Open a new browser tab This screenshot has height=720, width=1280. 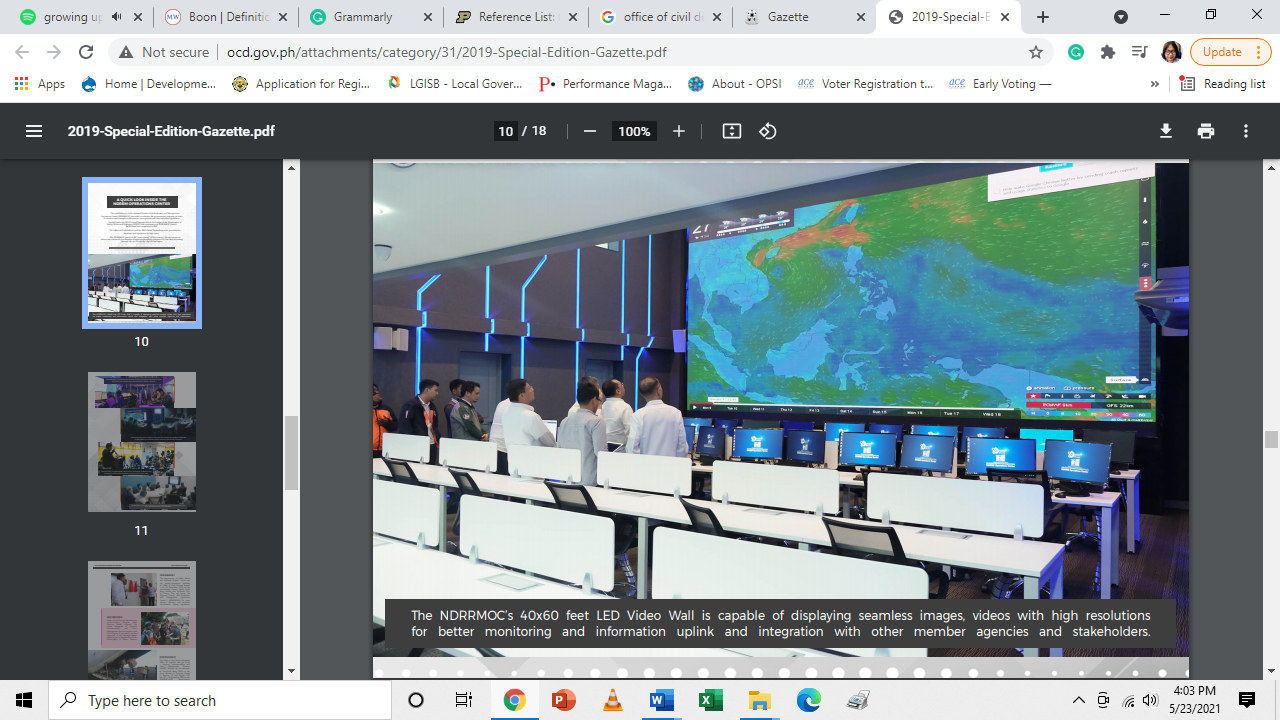pos(1043,17)
